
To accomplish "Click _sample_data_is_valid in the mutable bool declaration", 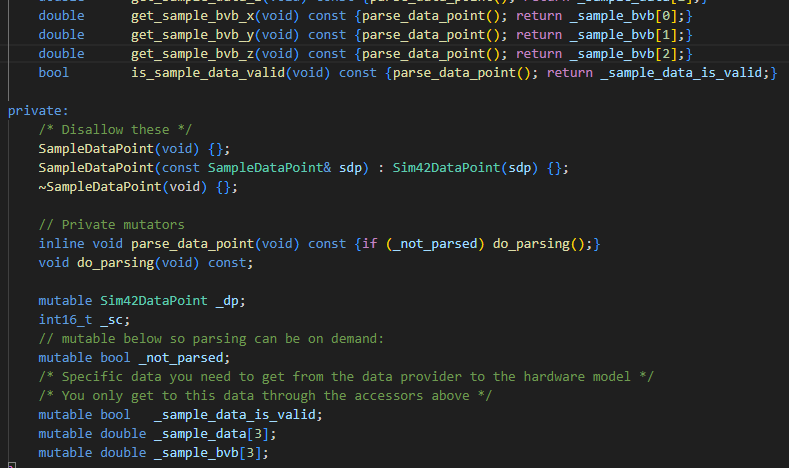I will point(235,415).
